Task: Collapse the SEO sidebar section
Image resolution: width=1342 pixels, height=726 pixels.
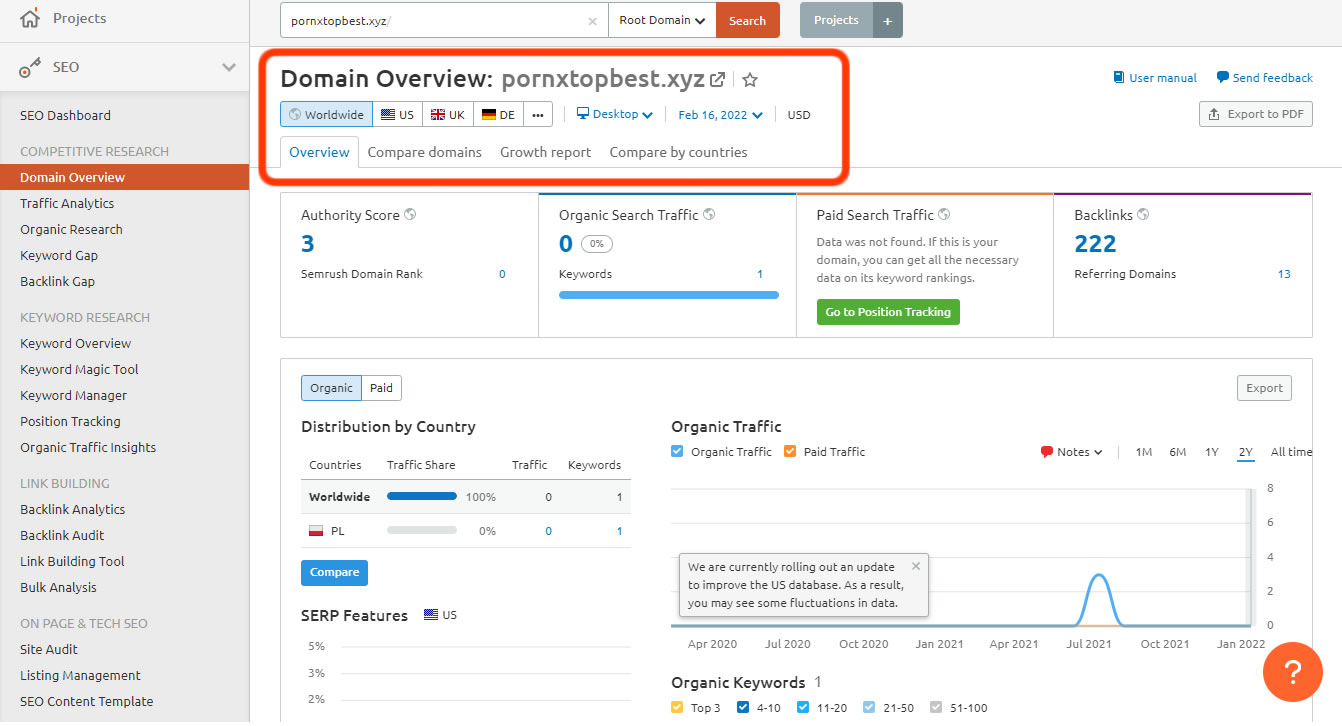Action: click(x=229, y=67)
